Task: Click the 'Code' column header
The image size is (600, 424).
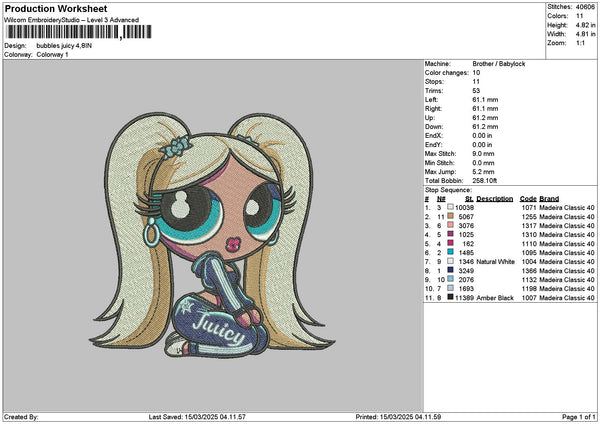Action: [x=528, y=199]
